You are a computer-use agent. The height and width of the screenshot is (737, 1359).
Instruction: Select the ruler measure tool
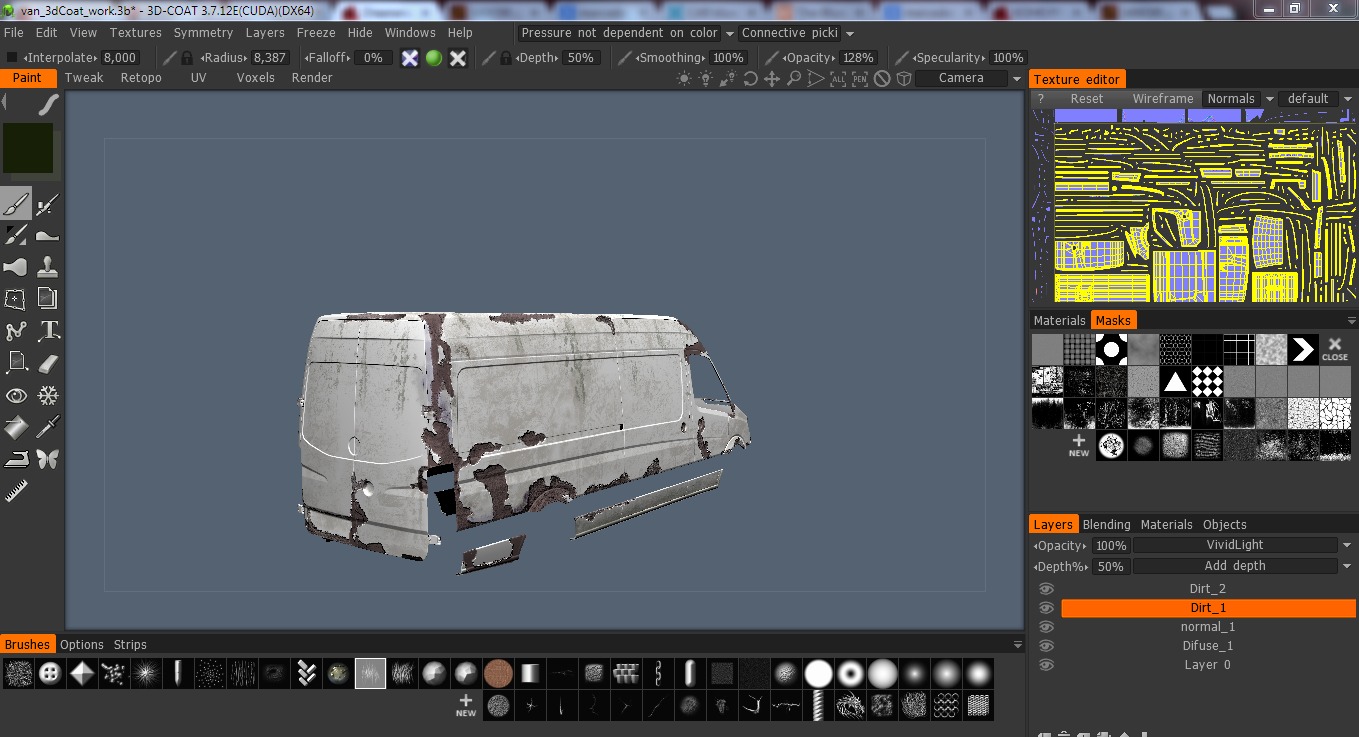click(x=16, y=491)
